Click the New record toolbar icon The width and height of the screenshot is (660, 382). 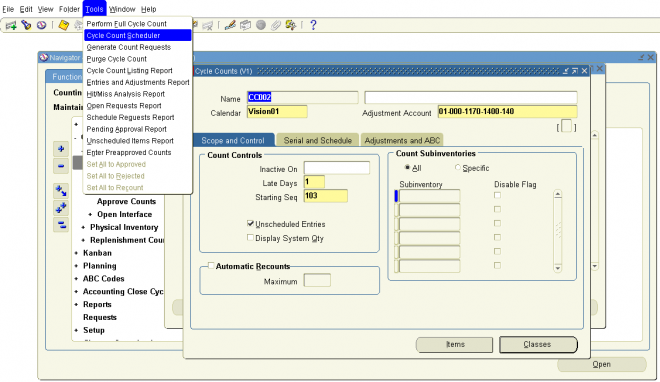[x=11, y=25]
